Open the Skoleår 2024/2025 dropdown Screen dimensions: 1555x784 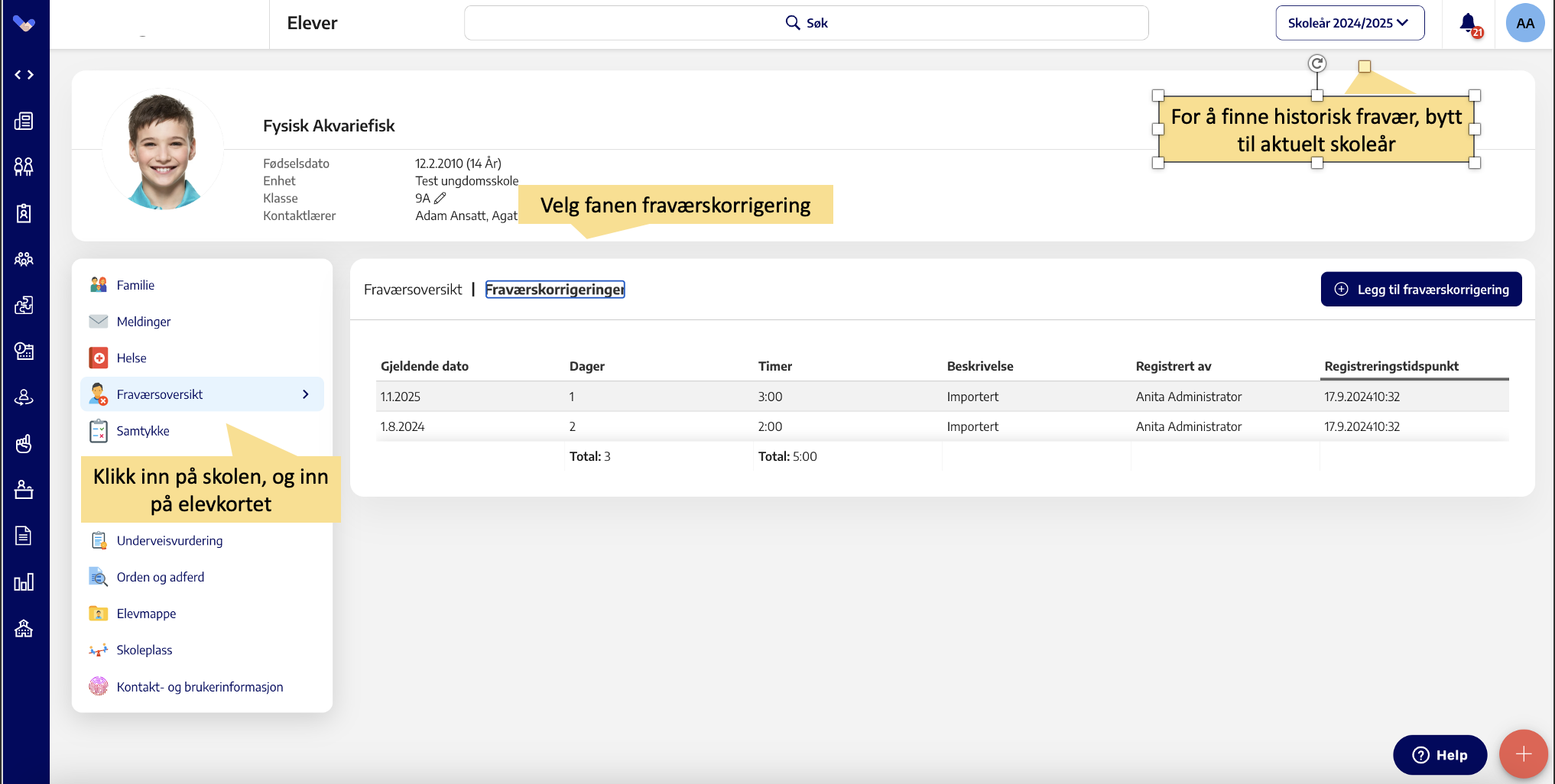1349,23
